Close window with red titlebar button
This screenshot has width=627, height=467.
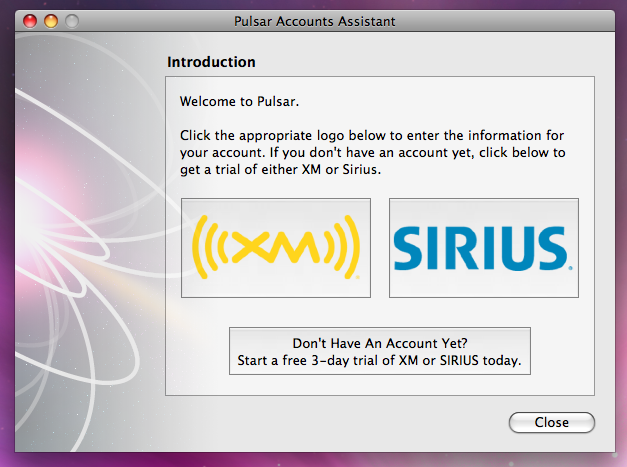[x=30, y=21]
